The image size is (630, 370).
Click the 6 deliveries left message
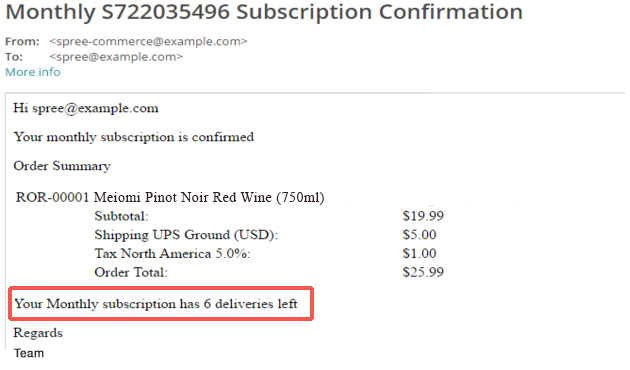coord(156,304)
